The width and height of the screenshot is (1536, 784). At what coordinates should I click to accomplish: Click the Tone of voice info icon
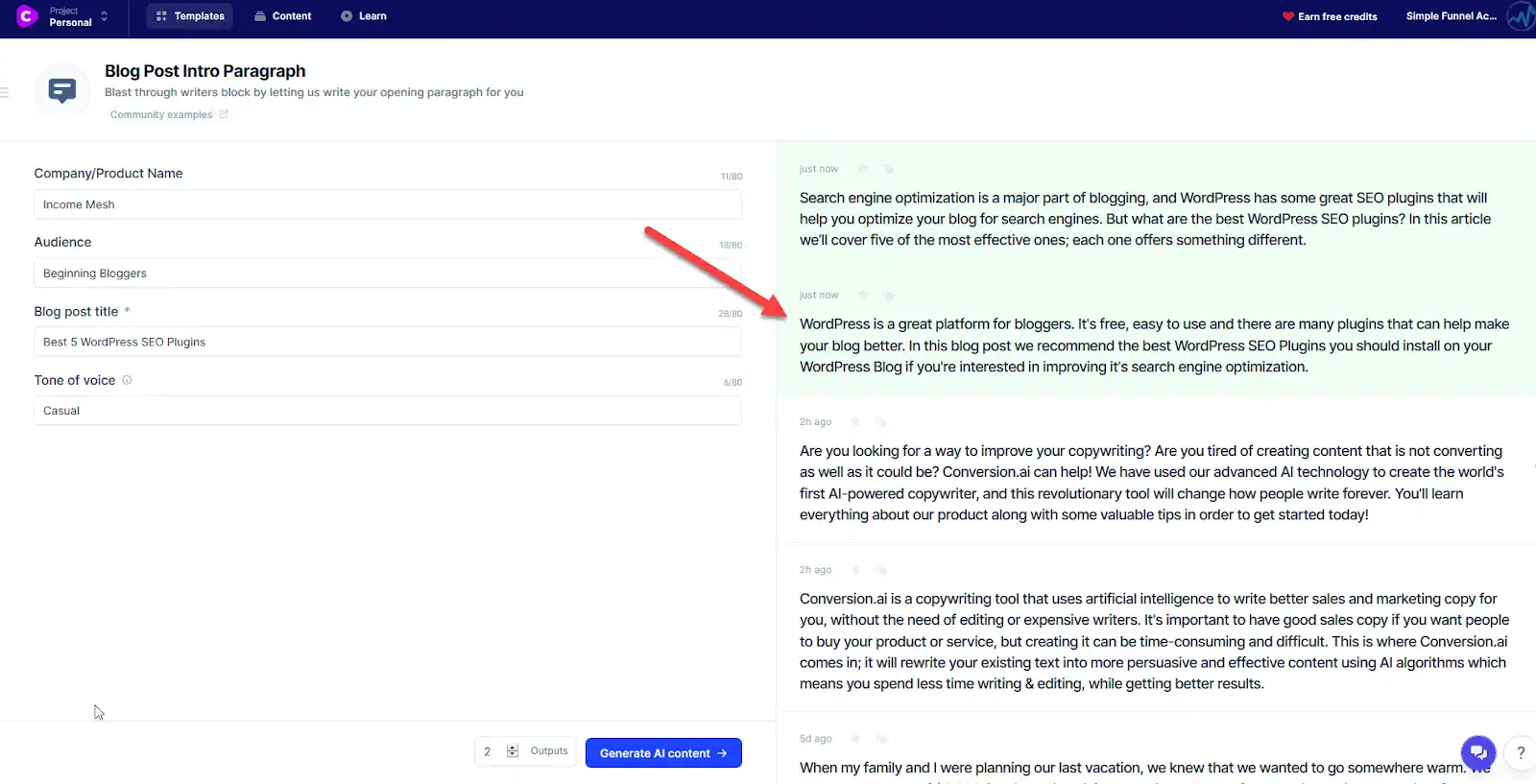pyautogui.click(x=127, y=380)
